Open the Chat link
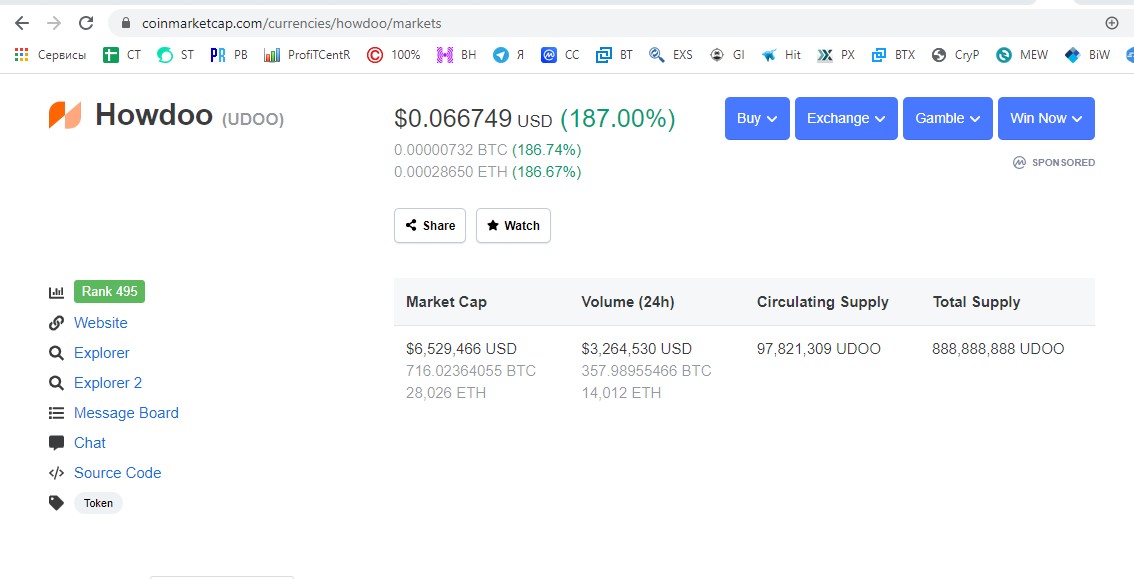The height and width of the screenshot is (579, 1134). click(90, 443)
